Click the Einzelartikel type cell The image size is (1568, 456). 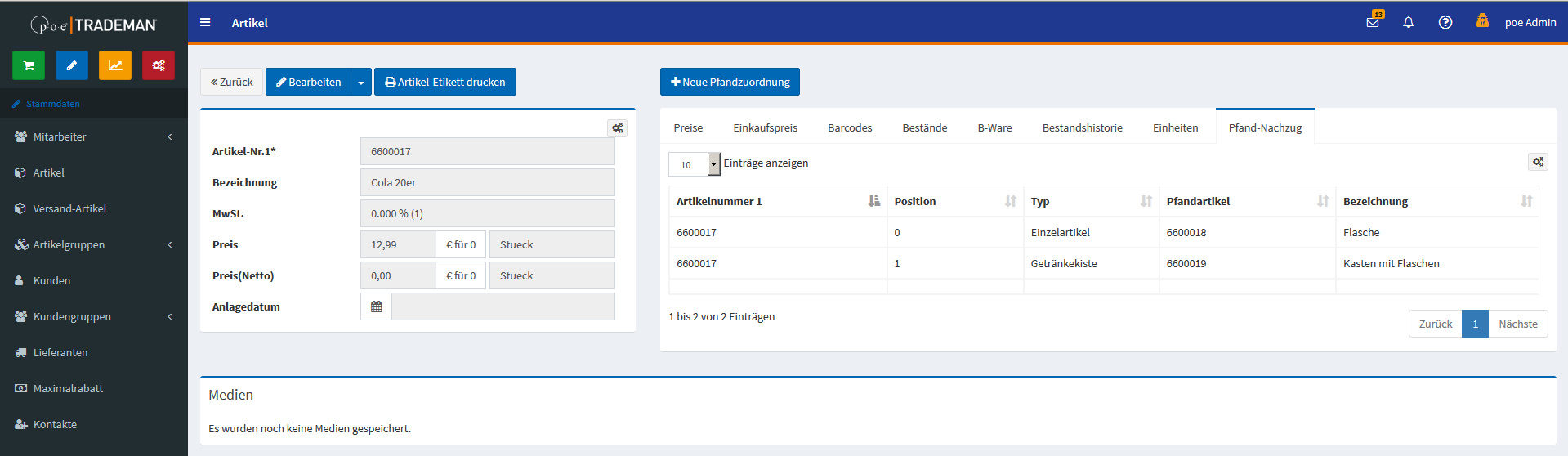click(1091, 232)
